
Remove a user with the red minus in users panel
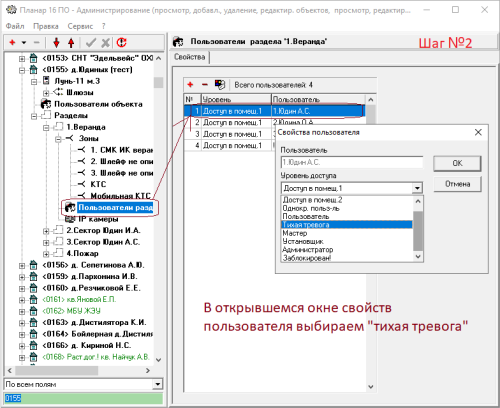click(205, 85)
